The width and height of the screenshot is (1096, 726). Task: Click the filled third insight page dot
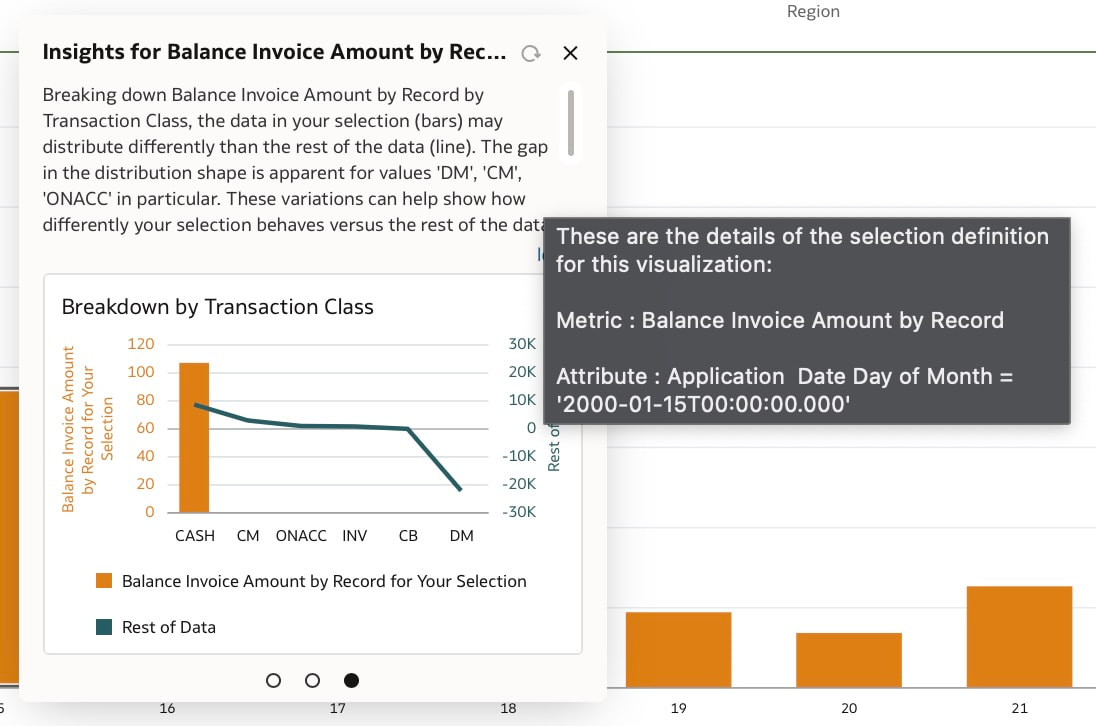[x=352, y=681]
